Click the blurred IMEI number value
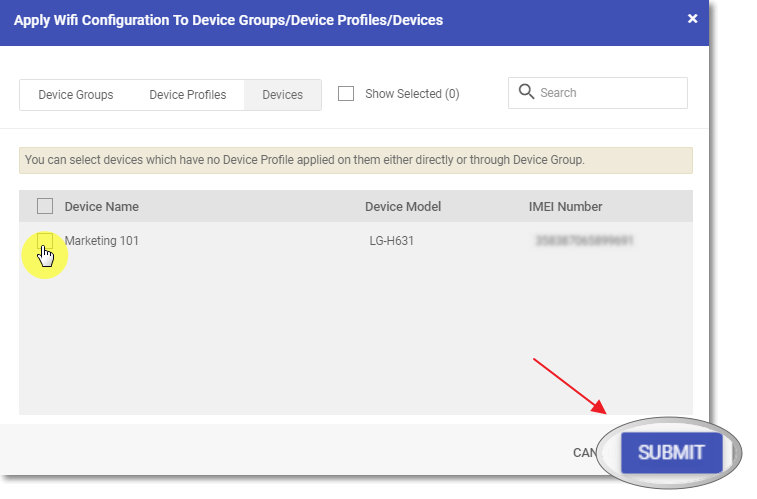Screen dimensions: 757x499 click(x=584, y=240)
